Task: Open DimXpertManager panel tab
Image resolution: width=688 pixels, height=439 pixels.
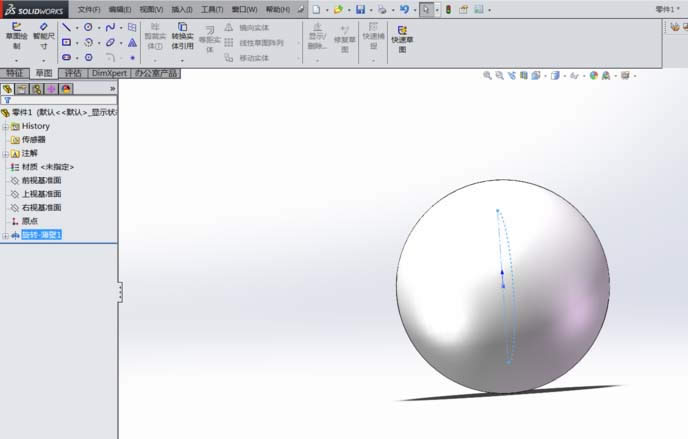Action: 51,89
